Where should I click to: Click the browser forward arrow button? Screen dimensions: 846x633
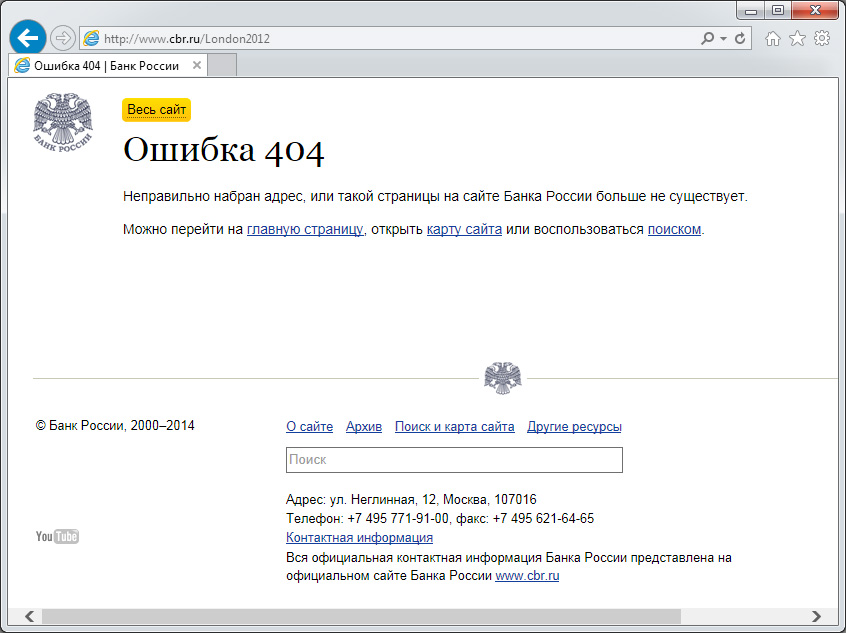[63, 38]
